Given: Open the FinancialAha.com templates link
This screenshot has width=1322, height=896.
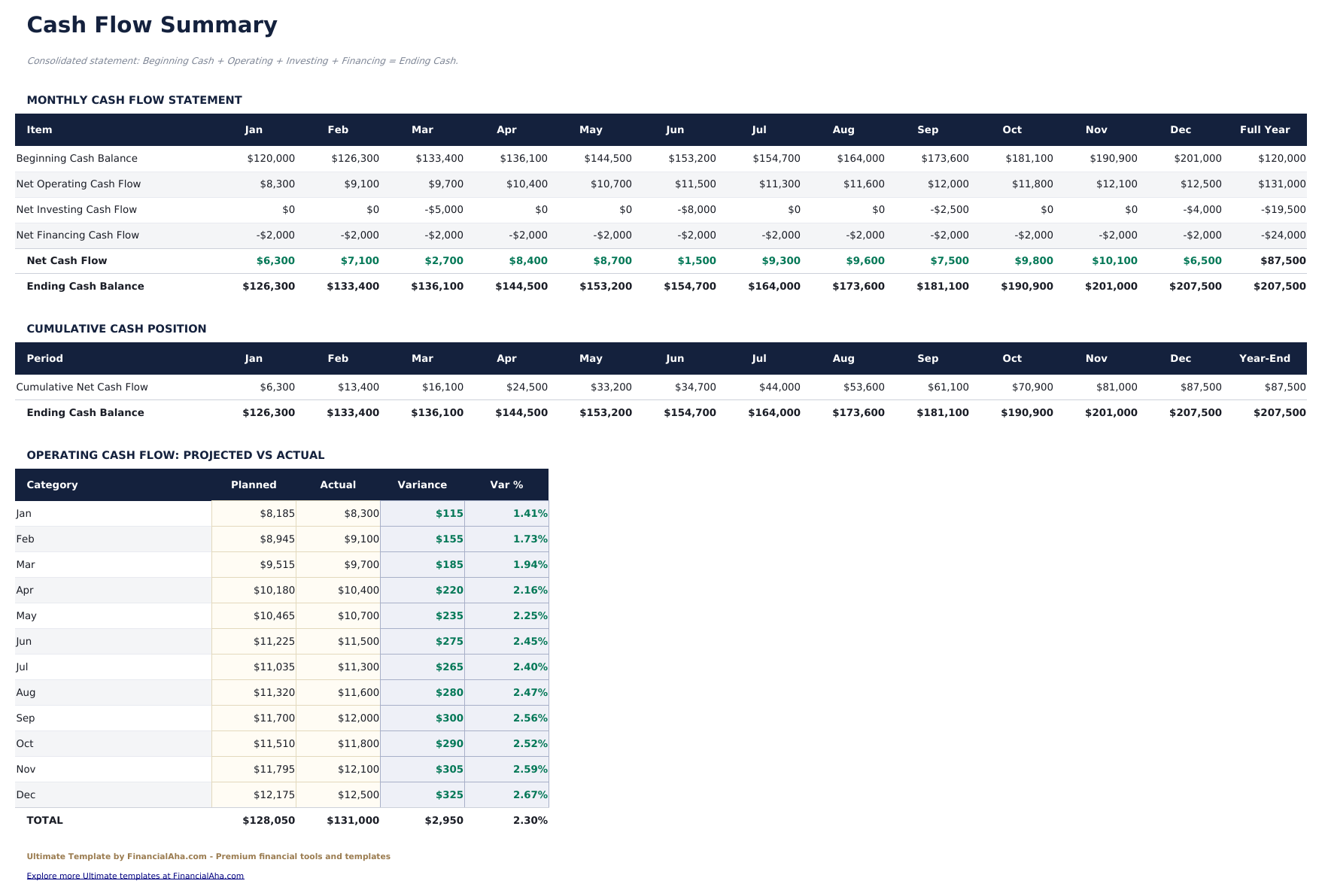Looking at the screenshot, I should (134, 875).
